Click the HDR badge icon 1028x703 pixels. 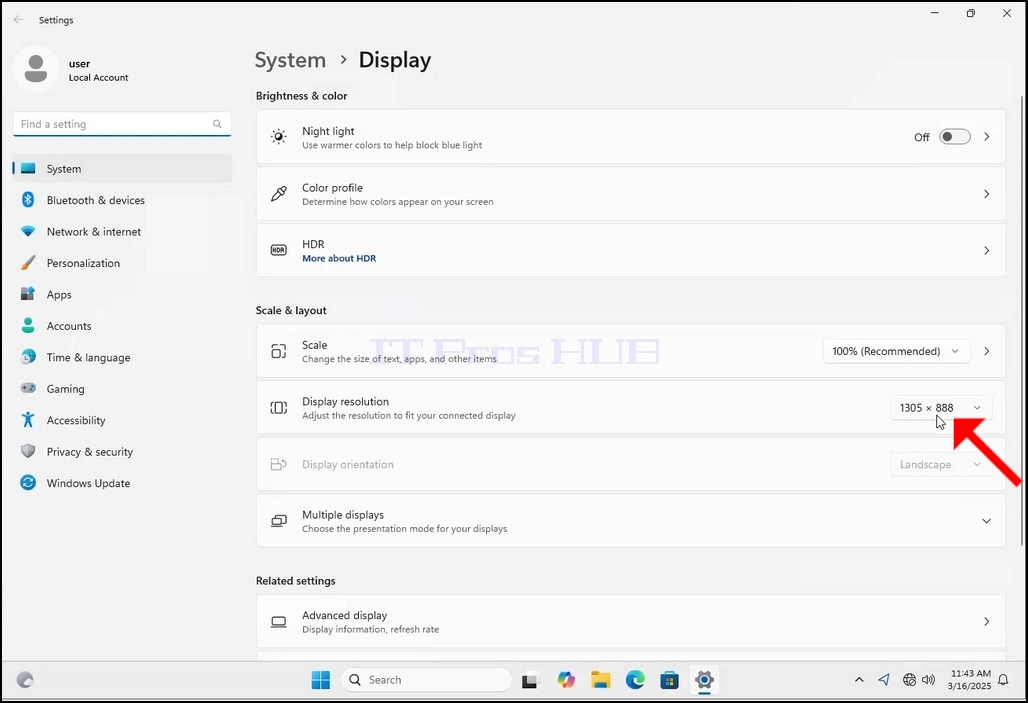pyautogui.click(x=279, y=250)
